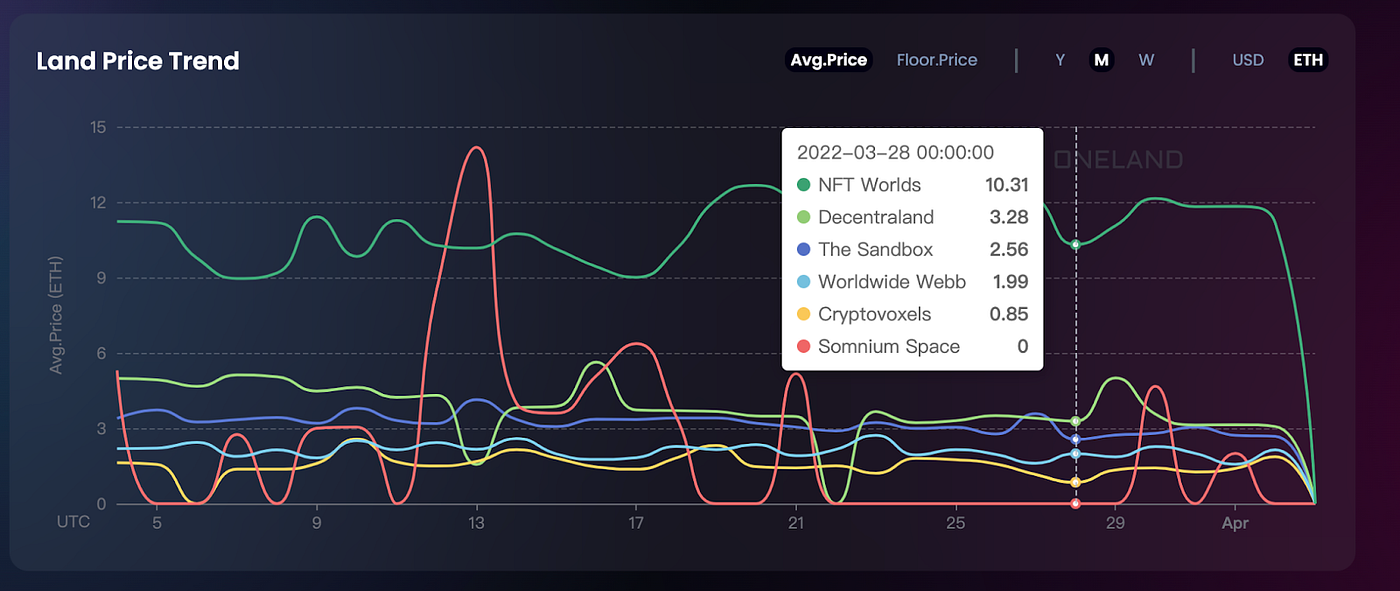Click the x-axis label 21
This screenshot has height=591, width=1400.
click(796, 523)
